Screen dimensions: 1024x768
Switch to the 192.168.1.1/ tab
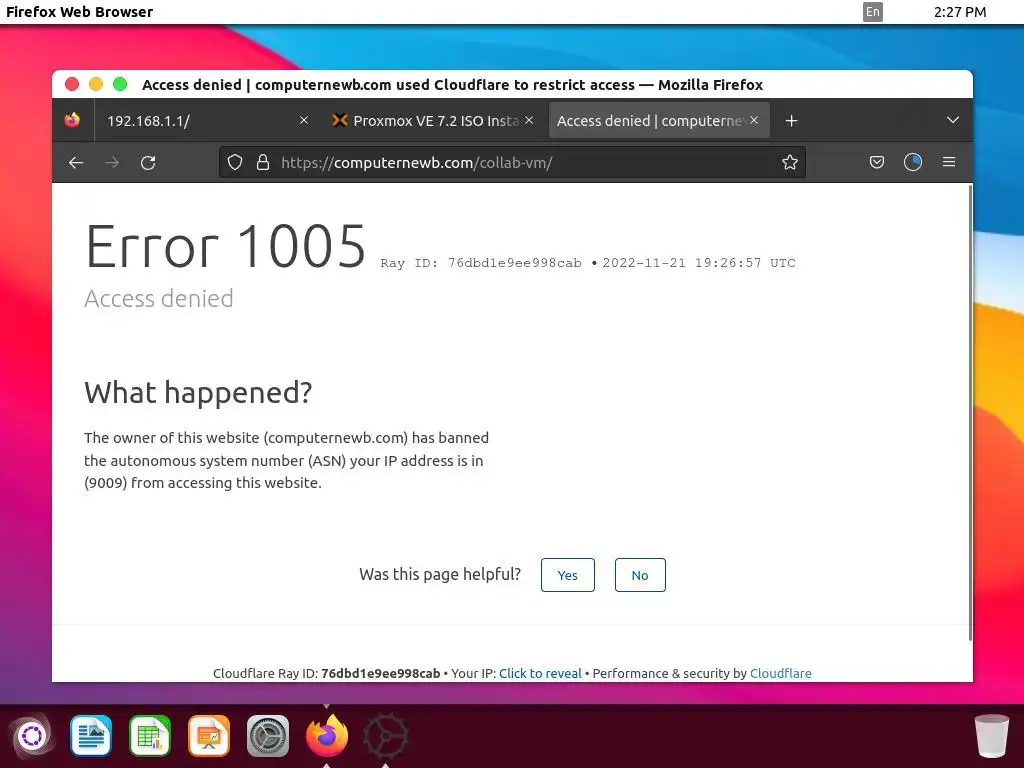click(x=204, y=121)
